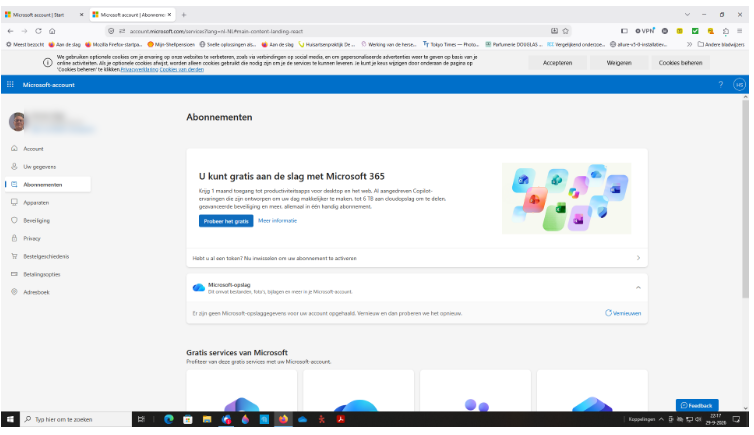Expand the token redemption row chevron
The image size is (754, 435).
[638, 258]
